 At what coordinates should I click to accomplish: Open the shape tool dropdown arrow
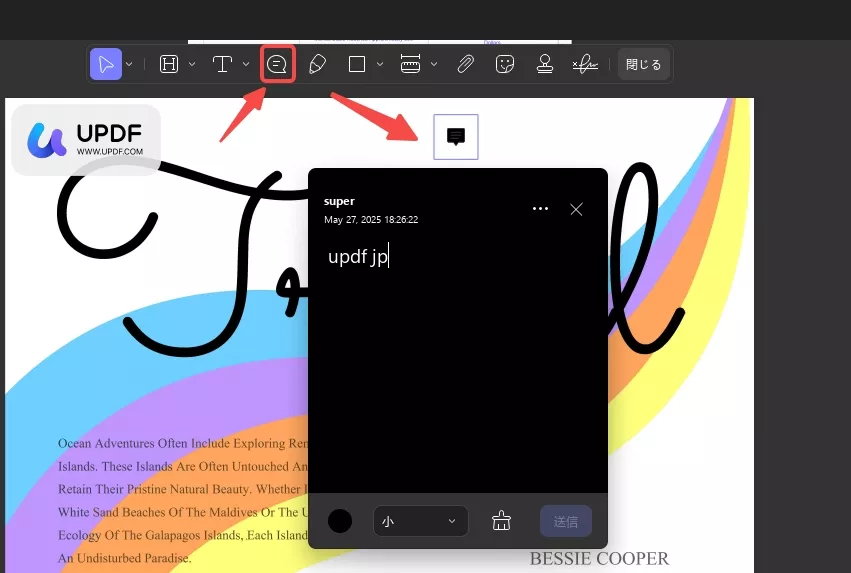380,64
